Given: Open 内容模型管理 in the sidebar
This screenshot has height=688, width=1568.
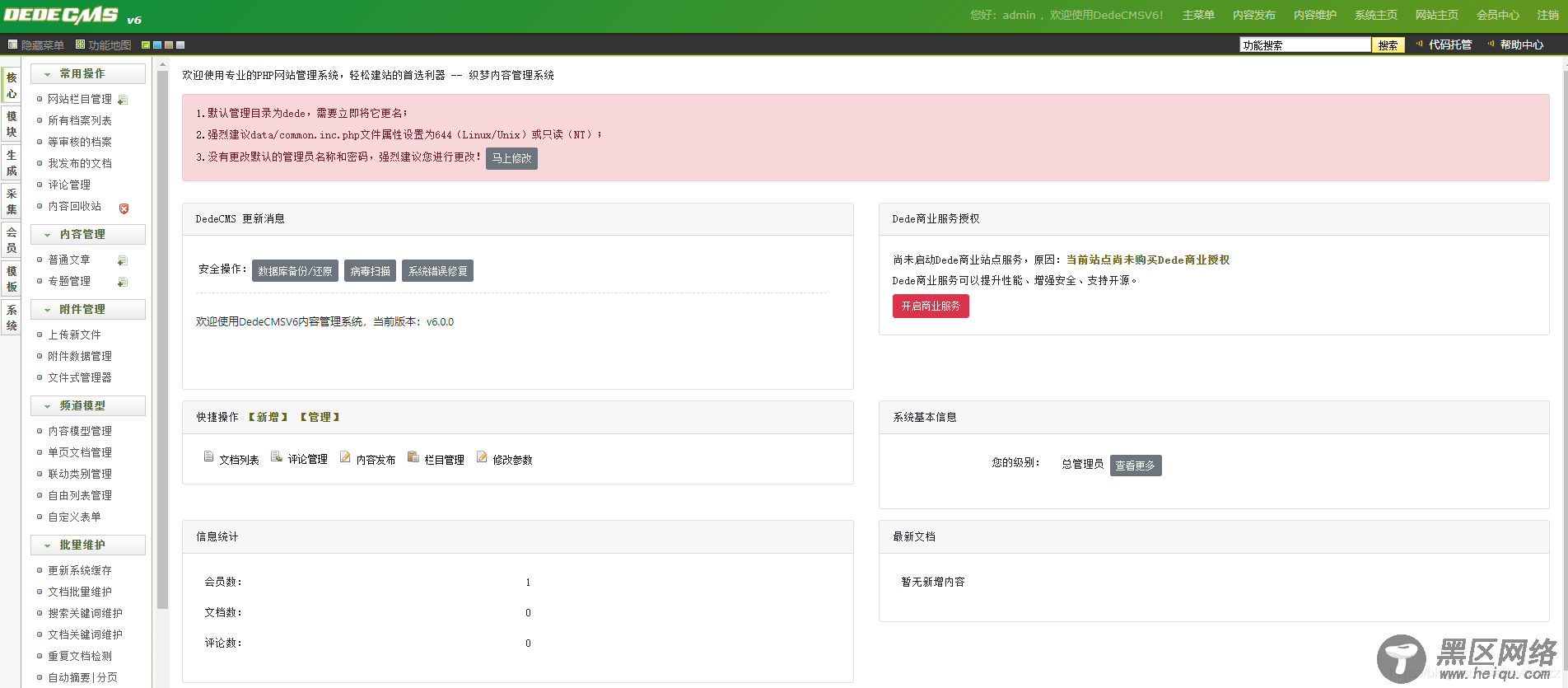Looking at the screenshot, I should tap(80, 431).
